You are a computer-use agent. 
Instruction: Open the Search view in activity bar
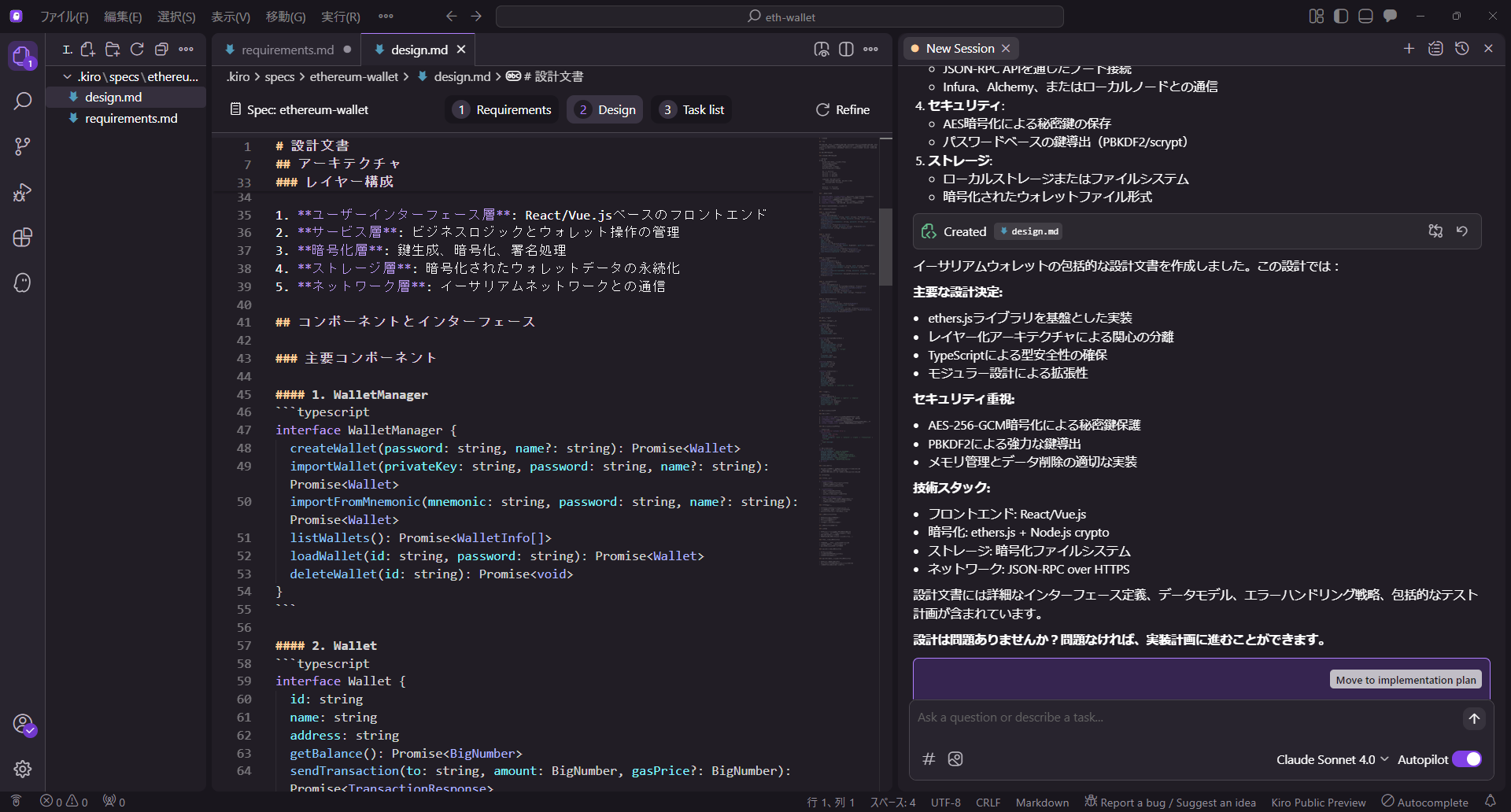click(22, 101)
